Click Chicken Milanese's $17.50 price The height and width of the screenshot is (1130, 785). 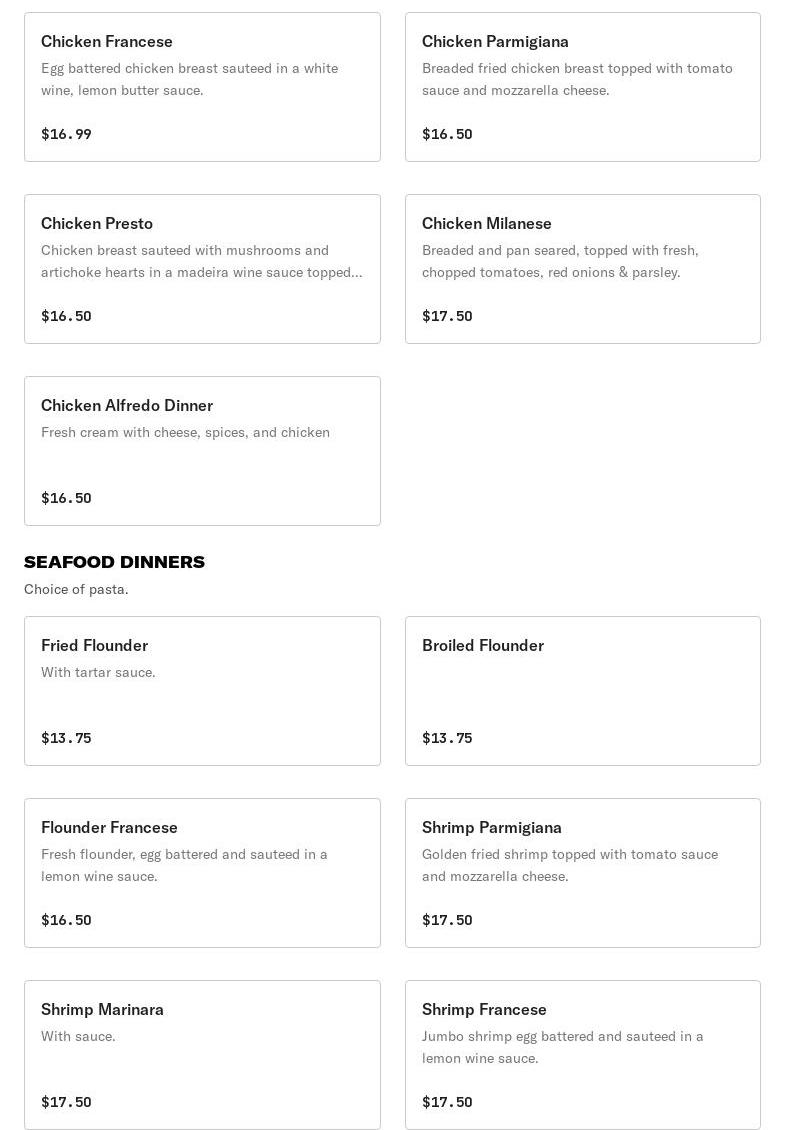pyautogui.click(x=447, y=316)
